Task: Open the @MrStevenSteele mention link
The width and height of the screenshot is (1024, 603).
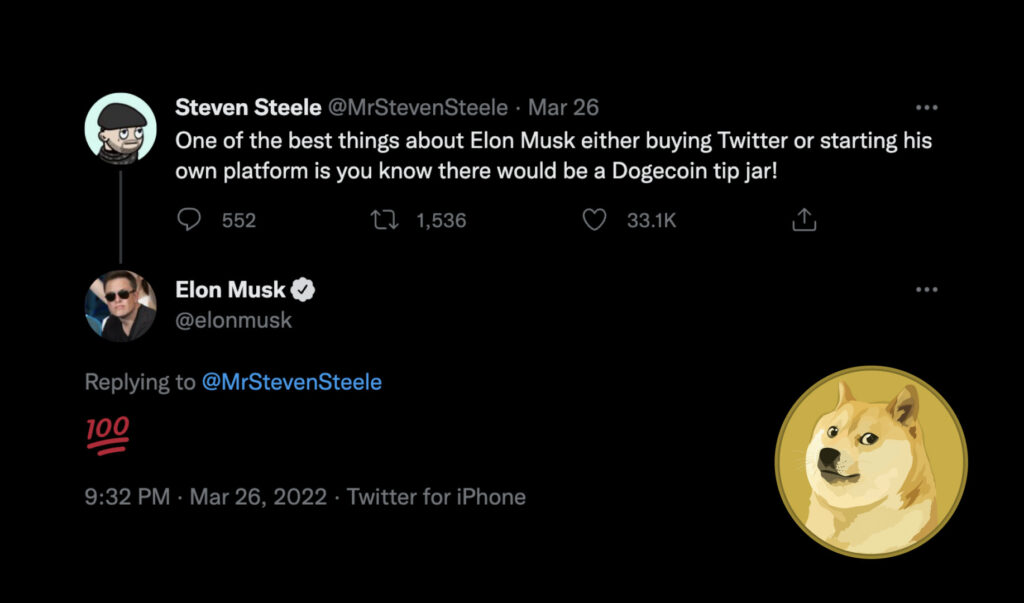Action: (291, 382)
